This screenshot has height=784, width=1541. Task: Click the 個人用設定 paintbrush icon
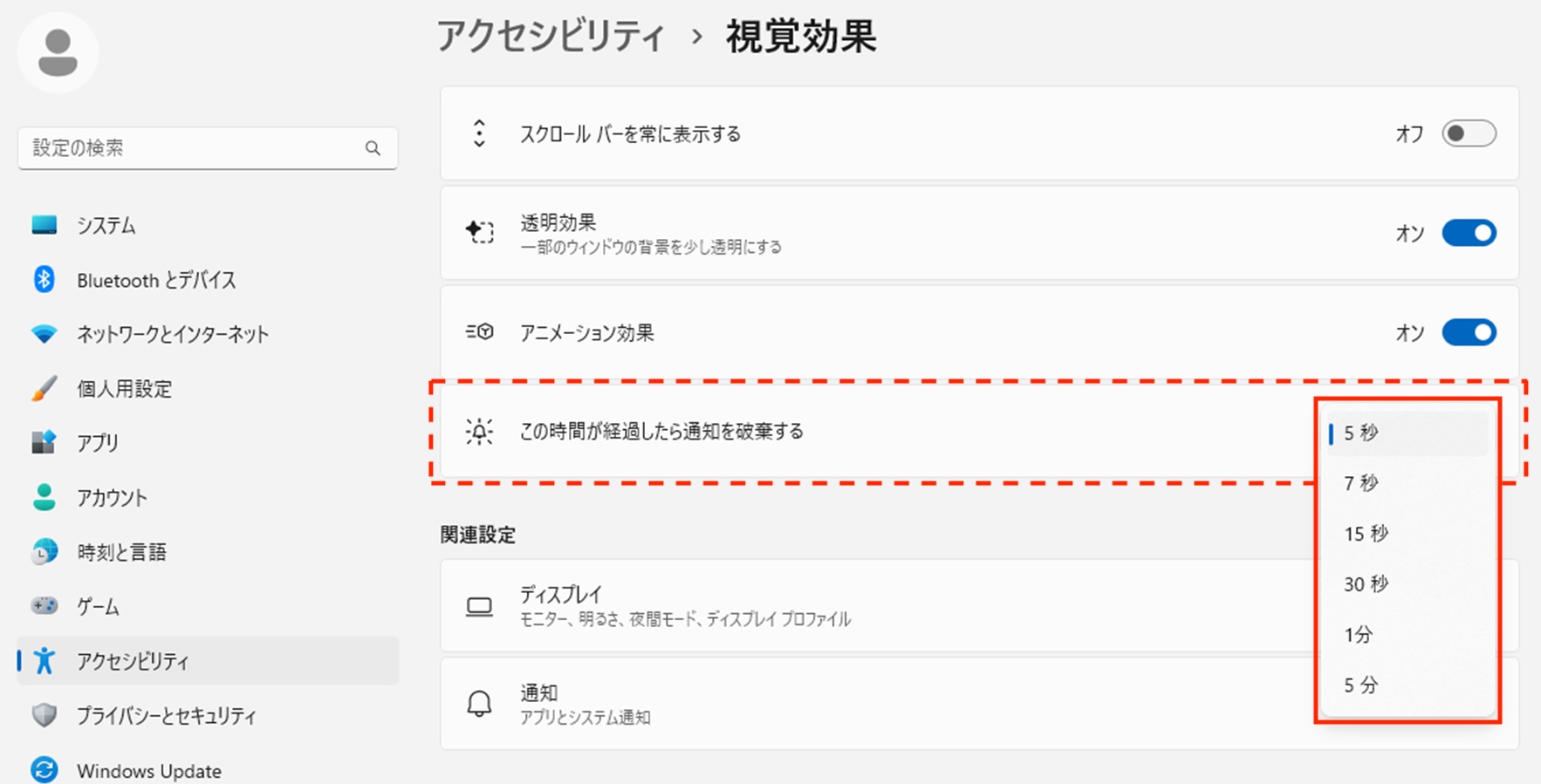pyautogui.click(x=44, y=389)
